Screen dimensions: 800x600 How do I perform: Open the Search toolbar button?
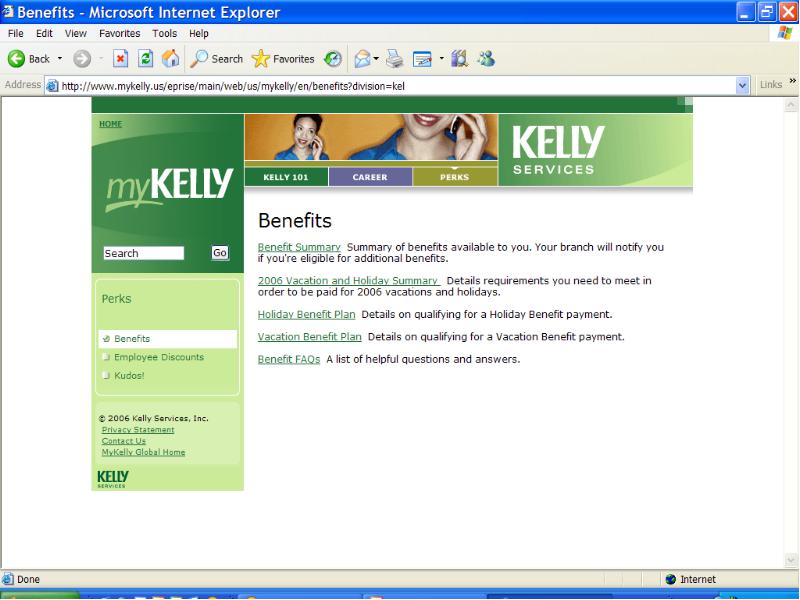click(x=216, y=59)
